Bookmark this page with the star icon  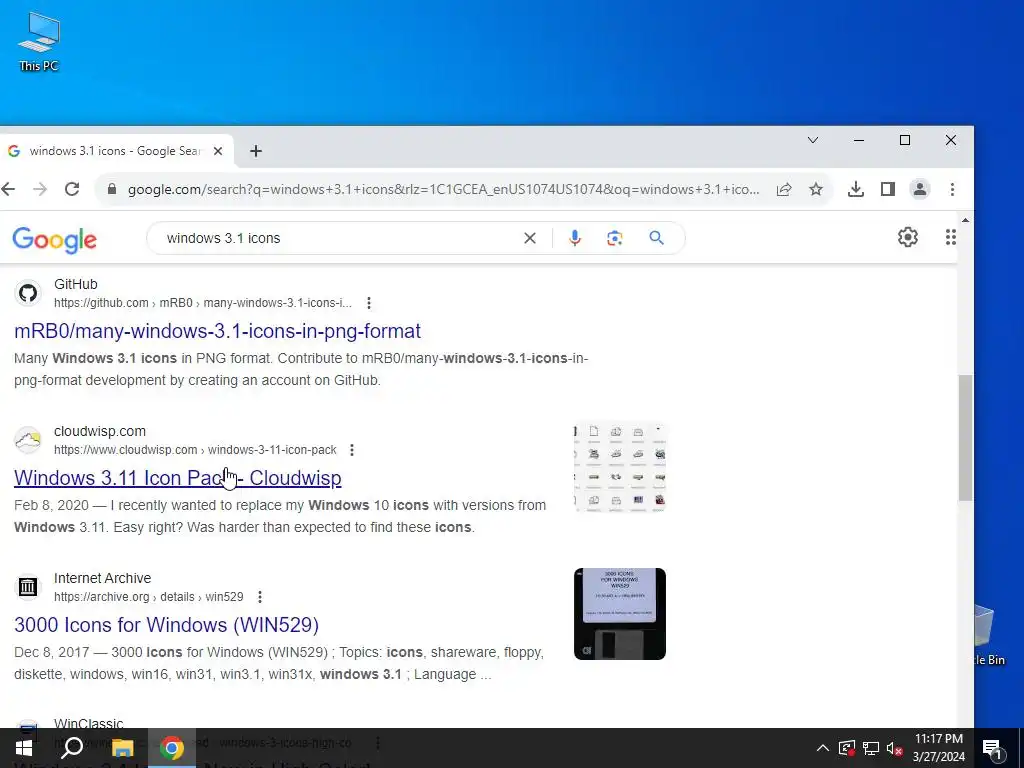tap(816, 189)
